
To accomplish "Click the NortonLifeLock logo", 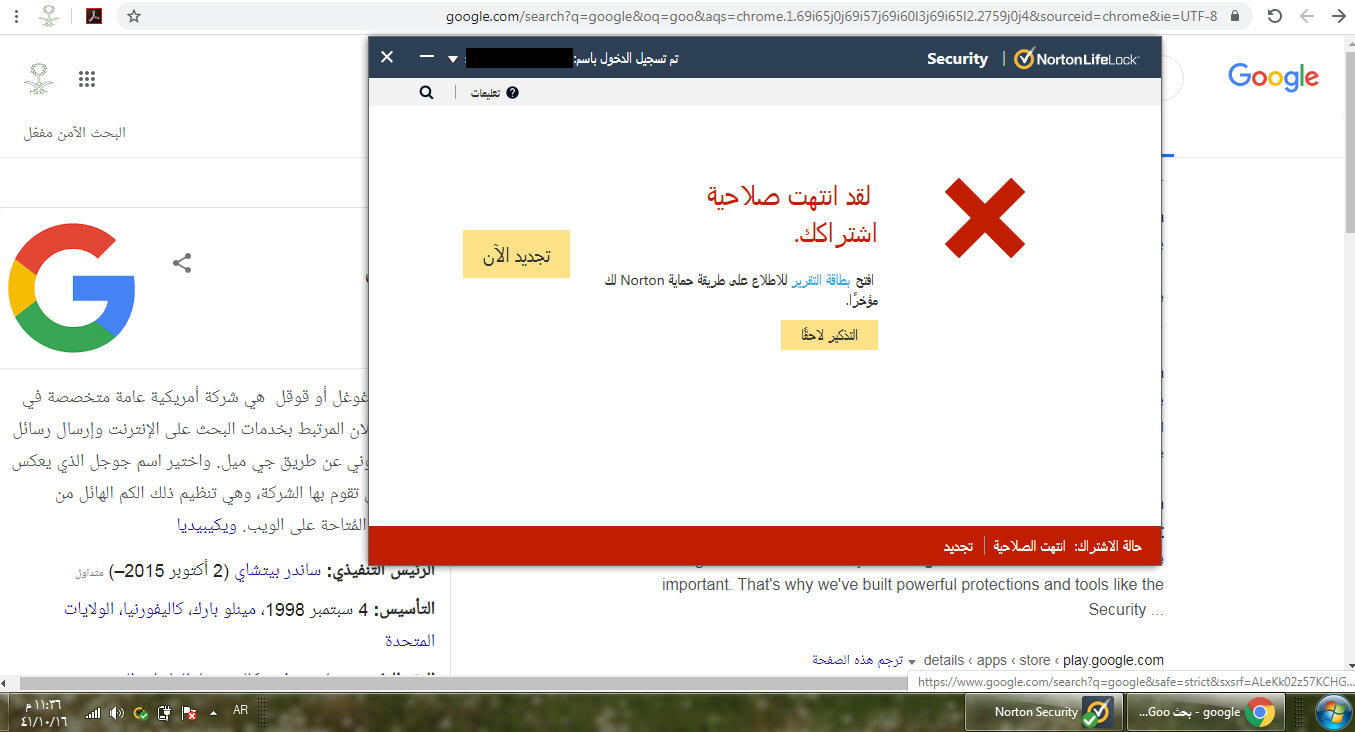I will coord(1076,59).
